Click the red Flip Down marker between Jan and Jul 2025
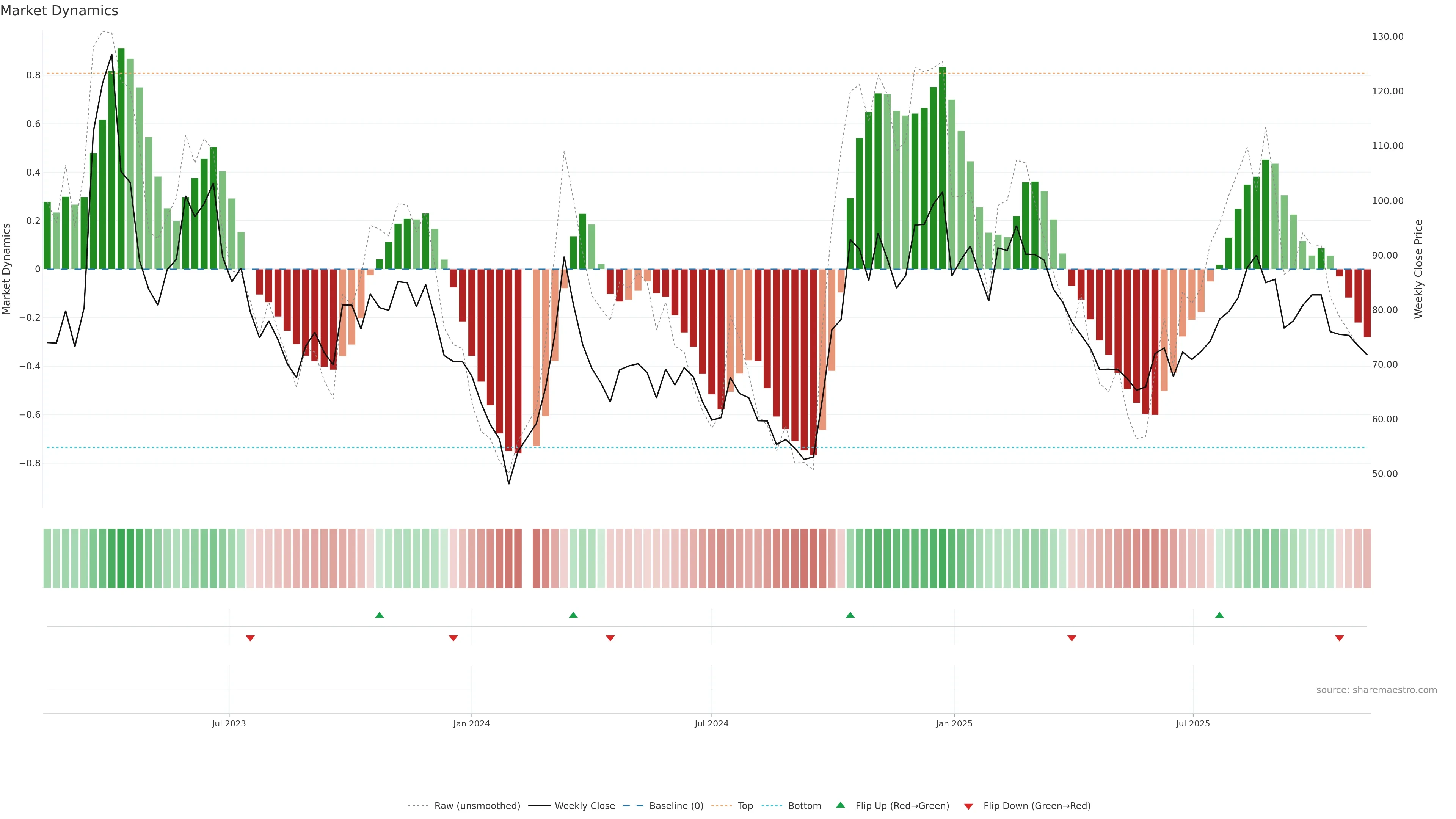Viewport: 1456px width, 819px height. [x=1072, y=638]
